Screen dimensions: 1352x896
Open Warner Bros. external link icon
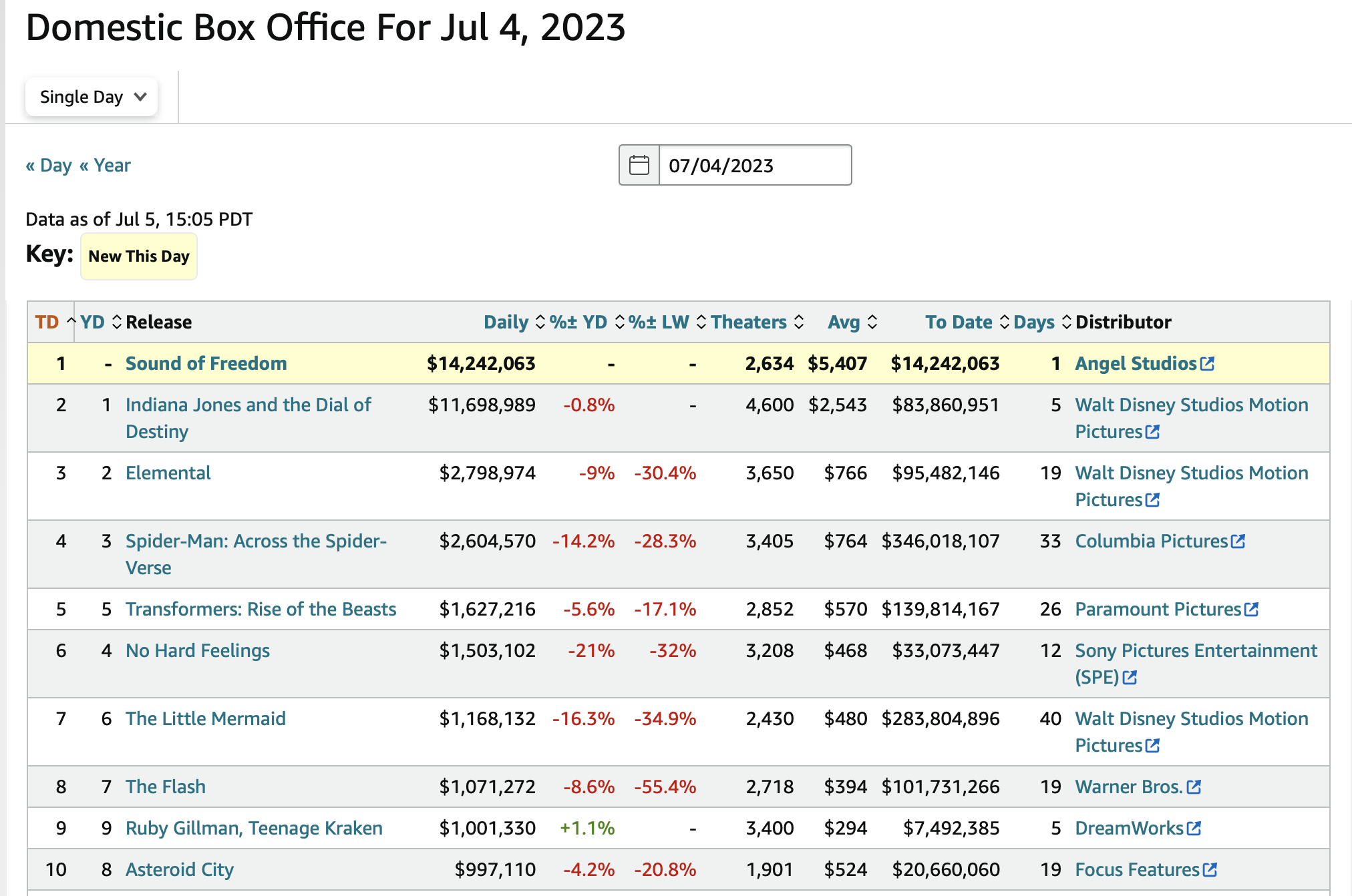click(1194, 787)
